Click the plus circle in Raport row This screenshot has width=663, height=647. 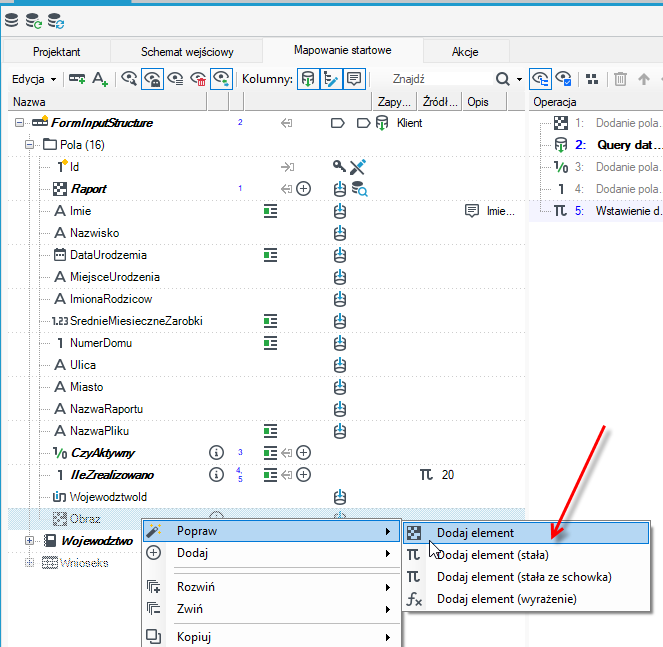(x=304, y=189)
